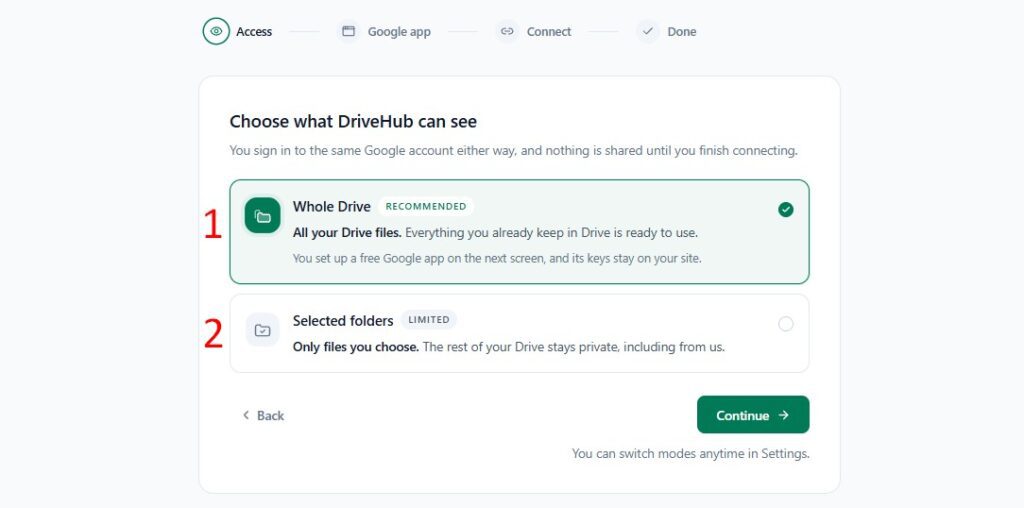Go to the Connect step label

tap(549, 31)
